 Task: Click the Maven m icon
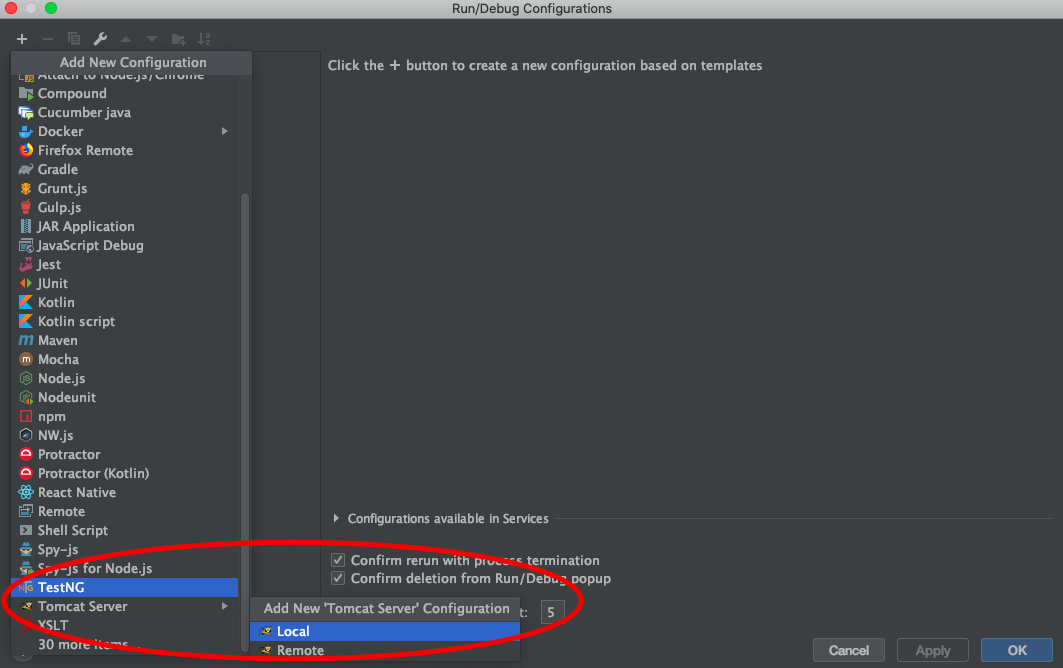(26, 340)
